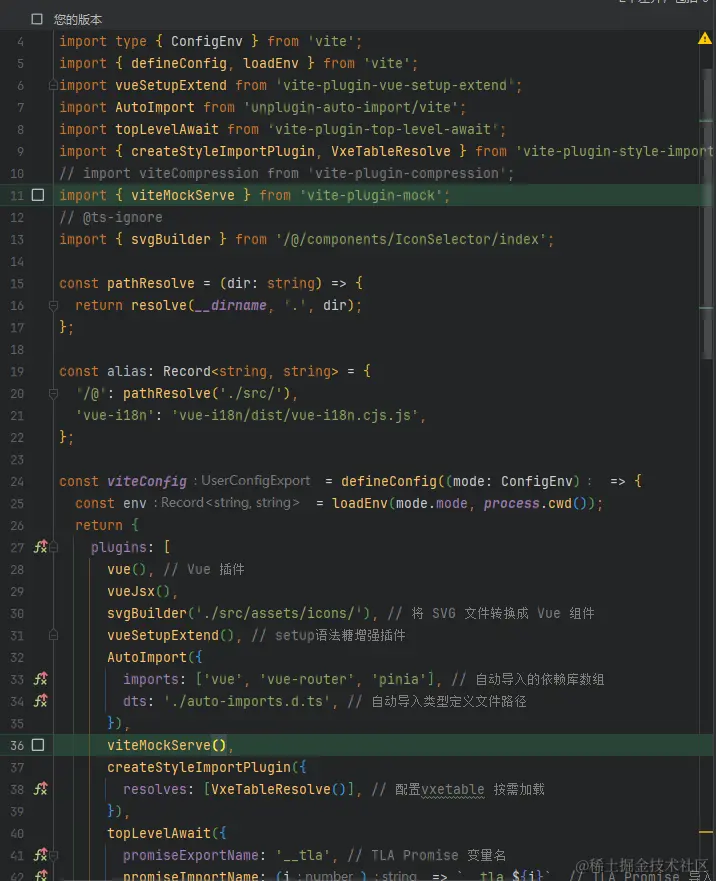
Task: Click the 'vue-router' string on line 33
Action: pos(307,679)
